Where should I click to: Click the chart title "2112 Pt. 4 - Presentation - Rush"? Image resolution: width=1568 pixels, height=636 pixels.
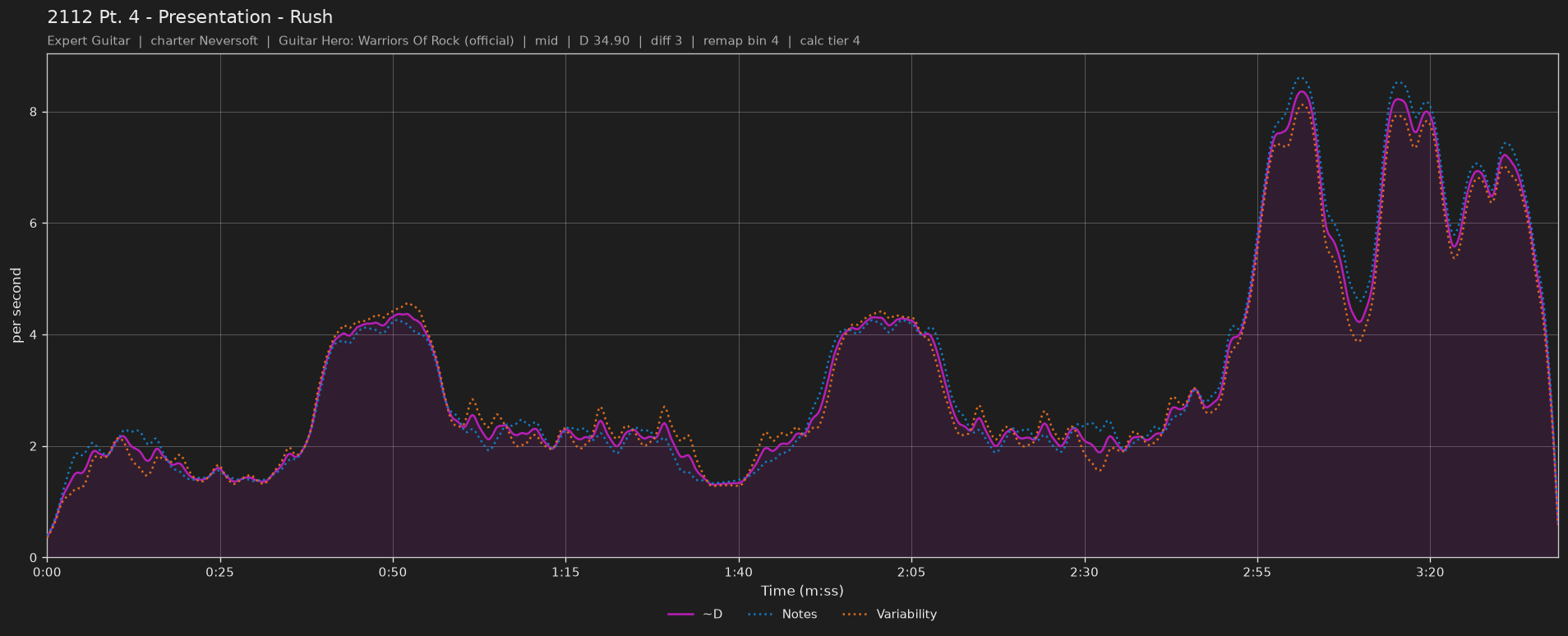190,17
